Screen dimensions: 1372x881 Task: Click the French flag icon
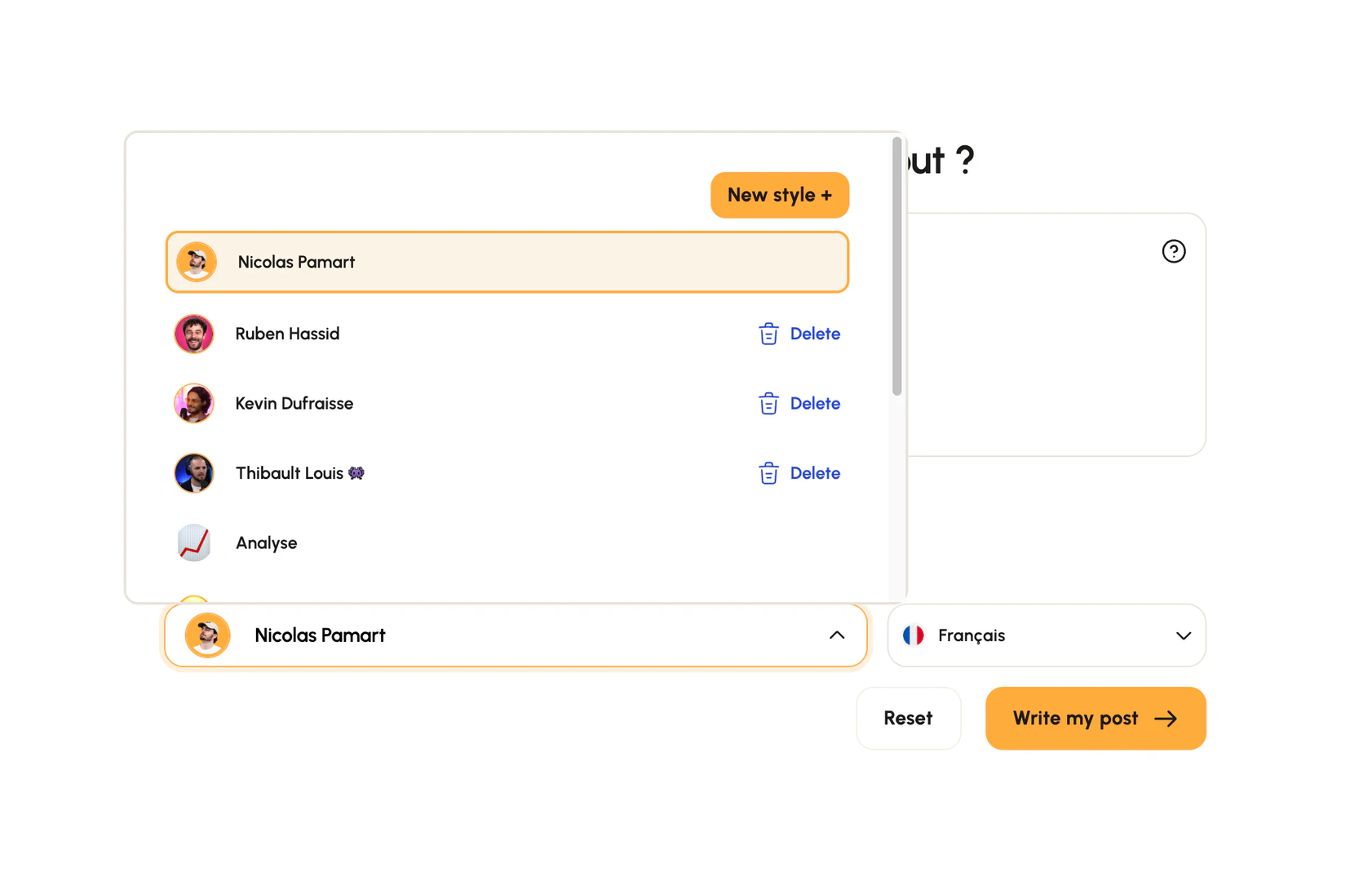click(914, 635)
